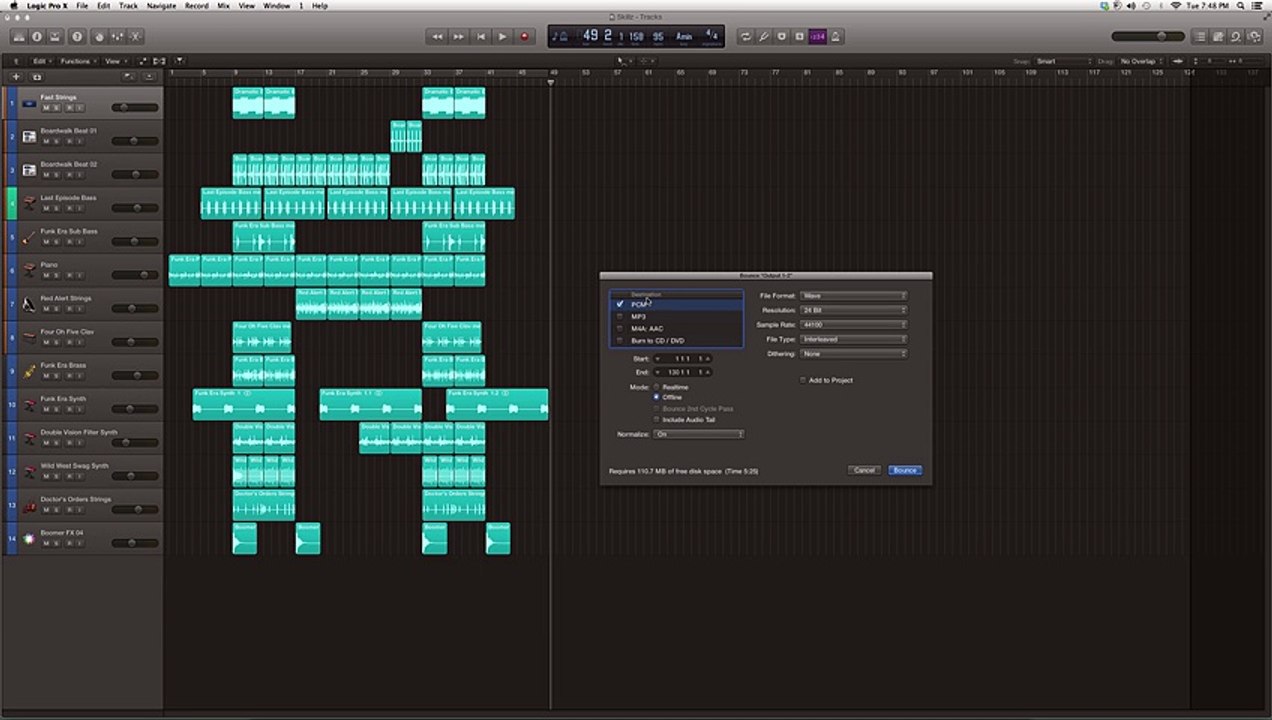Toggle the Smart Controls button

[99, 37]
